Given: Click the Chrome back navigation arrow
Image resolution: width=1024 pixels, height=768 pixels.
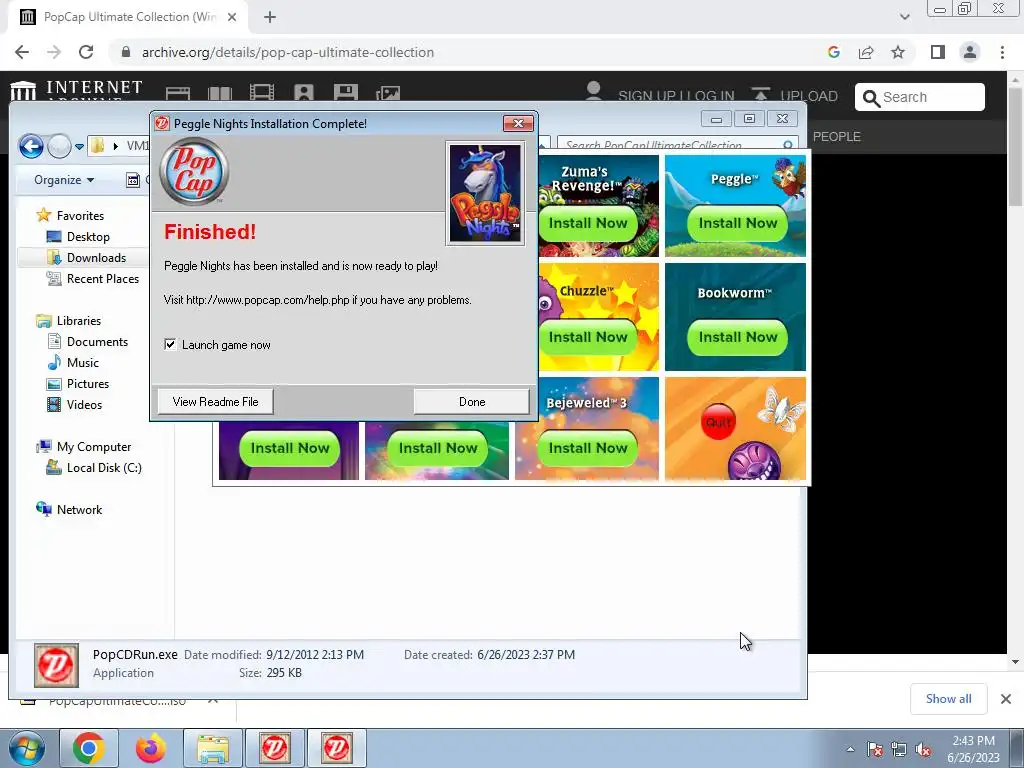Looking at the screenshot, I should (x=22, y=52).
